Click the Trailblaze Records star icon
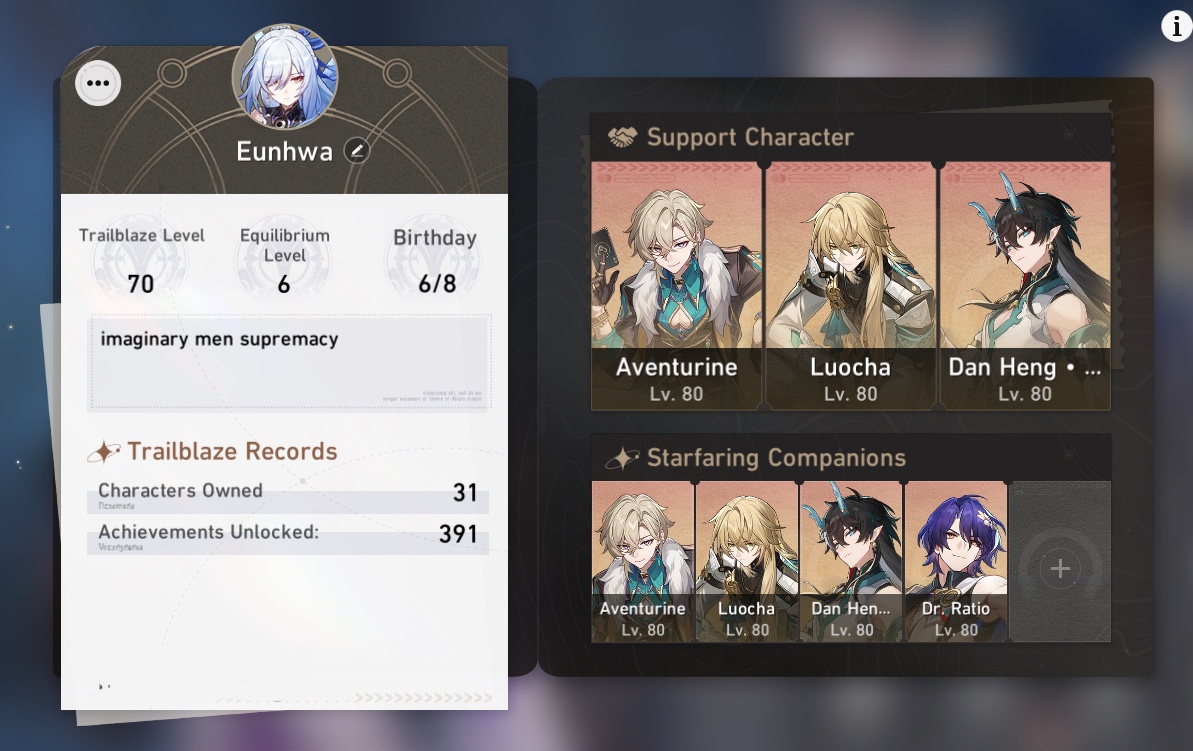The height and width of the screenshot is (751, 1193). click(104, 452)
